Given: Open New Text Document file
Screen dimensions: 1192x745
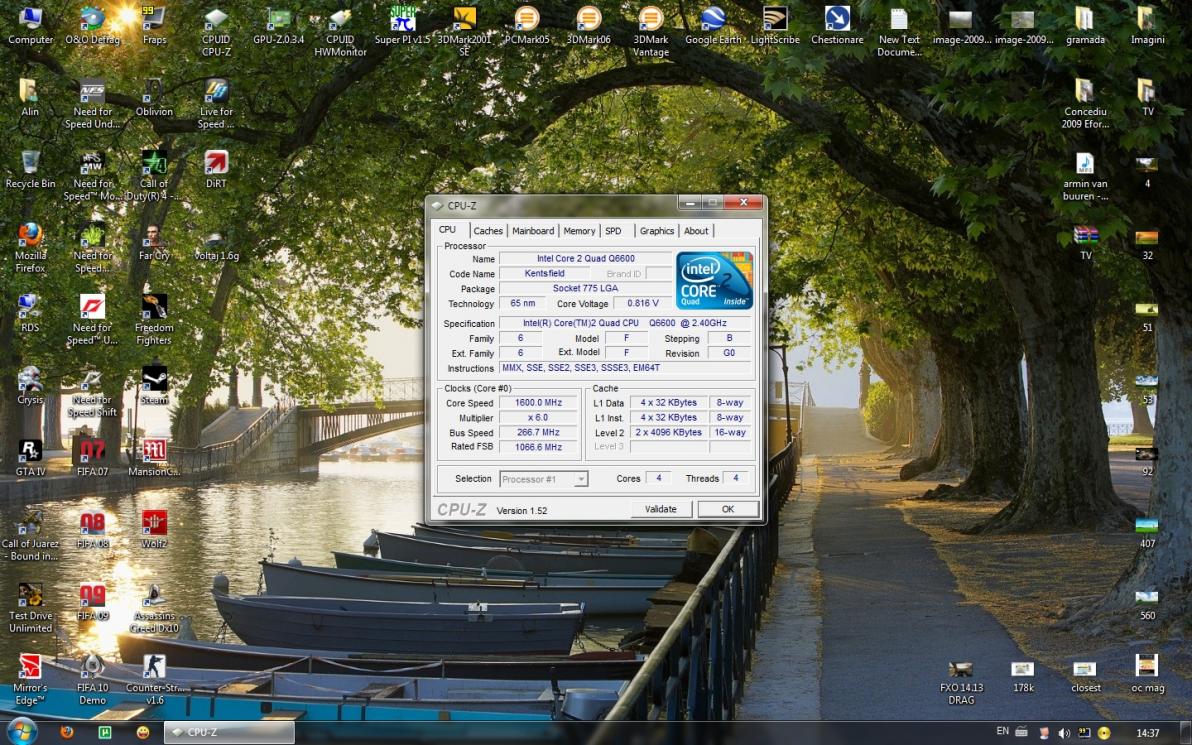Looking at the screenshot, I should pos(899,31).
